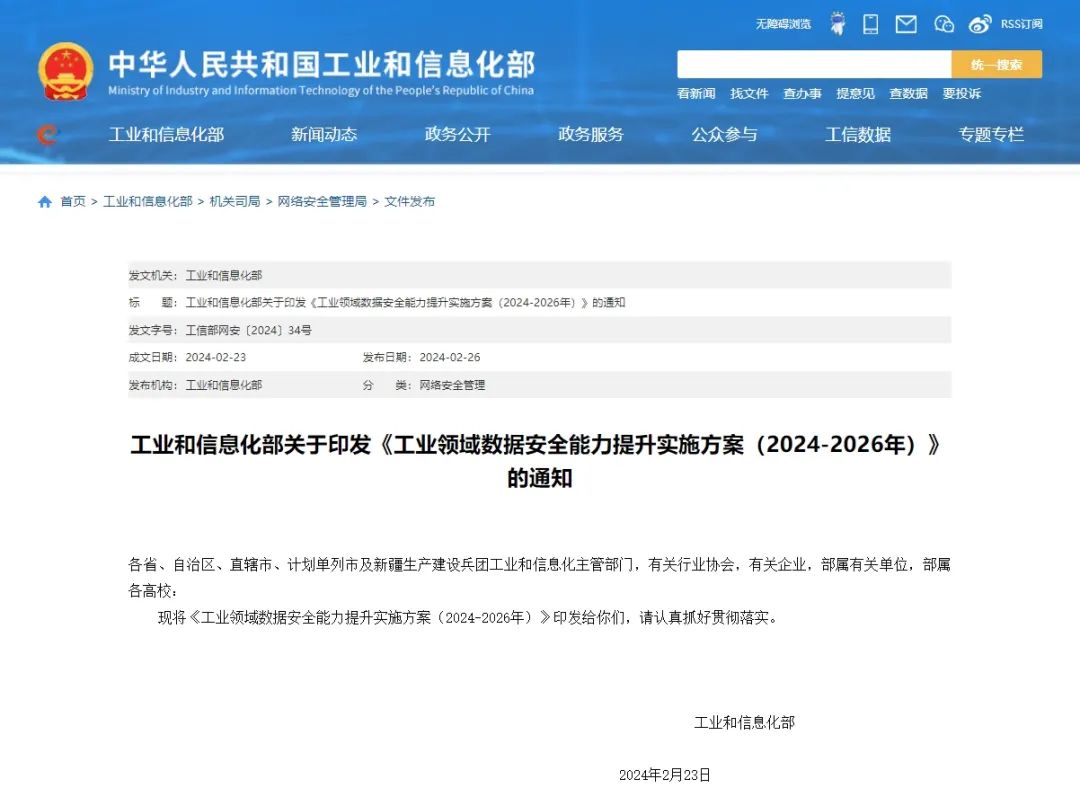The width and height of the screenshot is (1080, 797).
Task: Go to 首页 in breadcrumb
Action: point(73,201)
